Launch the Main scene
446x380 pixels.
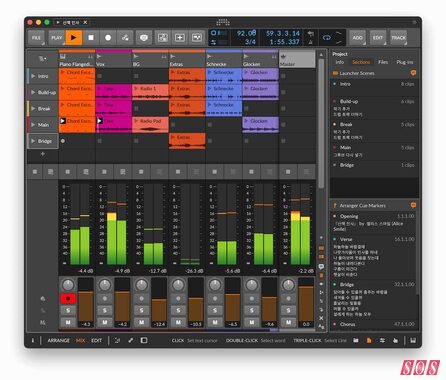tap(33, 125)
